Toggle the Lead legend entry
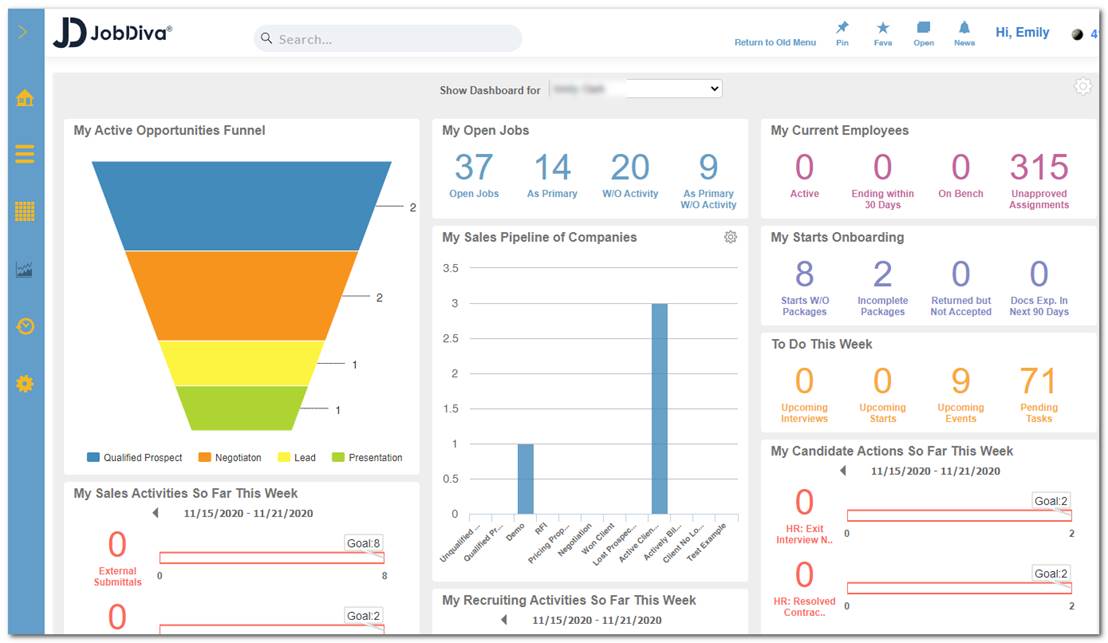This screenshot has width=1108, height=643. tap(300, 457)
